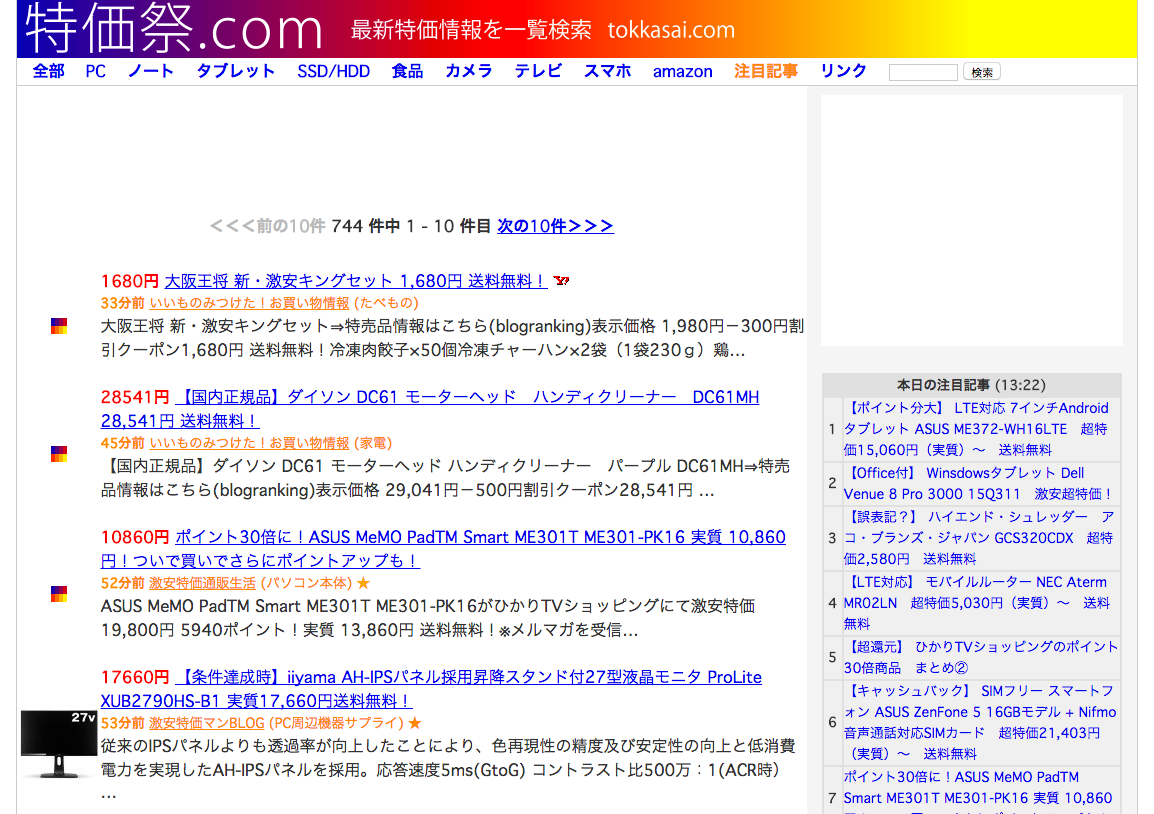
Task: Click the Yahoo icon beside 大阪王将 link
Action: point(562,281)
